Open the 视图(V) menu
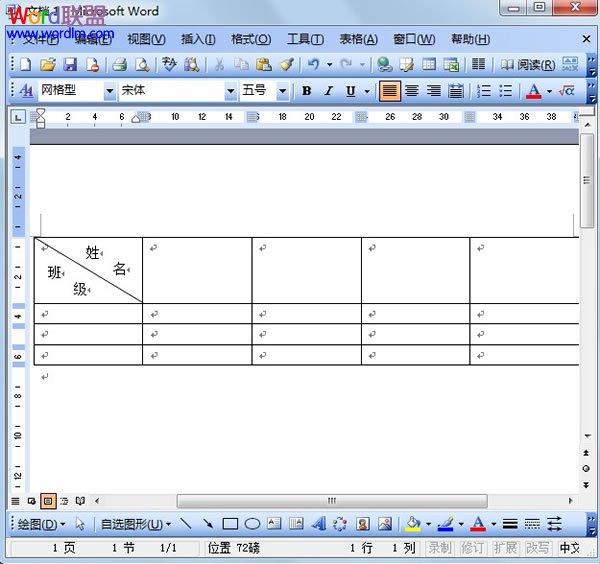Screen dimensions: 600x564 pyautogui.click(x=146, y=39)
